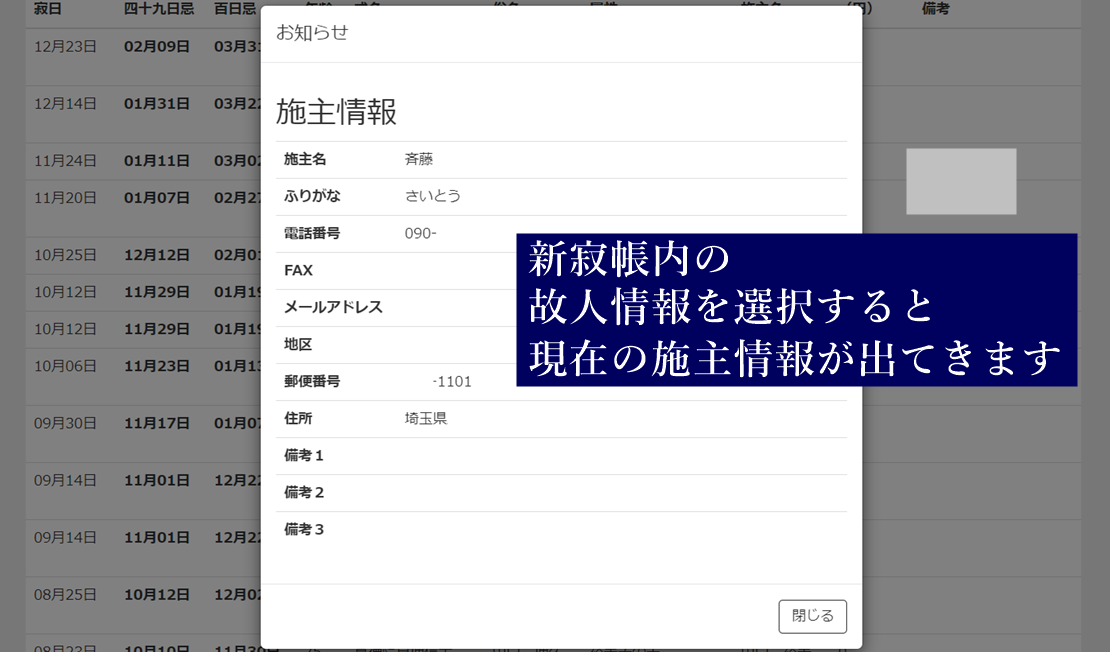Select the gray thumbnail in the 備考 column
The width and height of the screenshot is (1110, 652).
point(960,181)
